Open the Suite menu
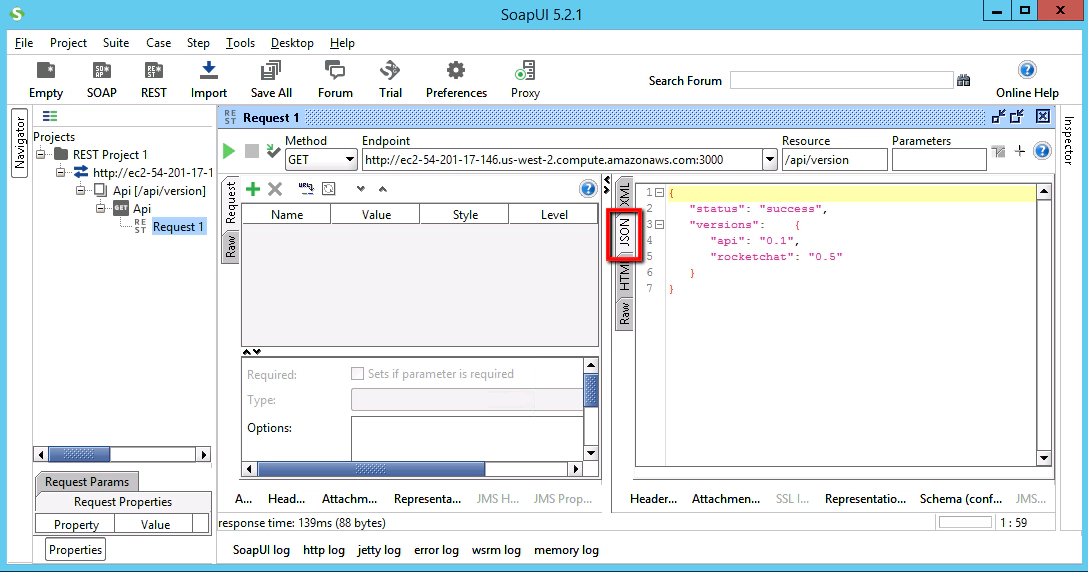Viewport: 1088px width, 572px height. [116, 43]
